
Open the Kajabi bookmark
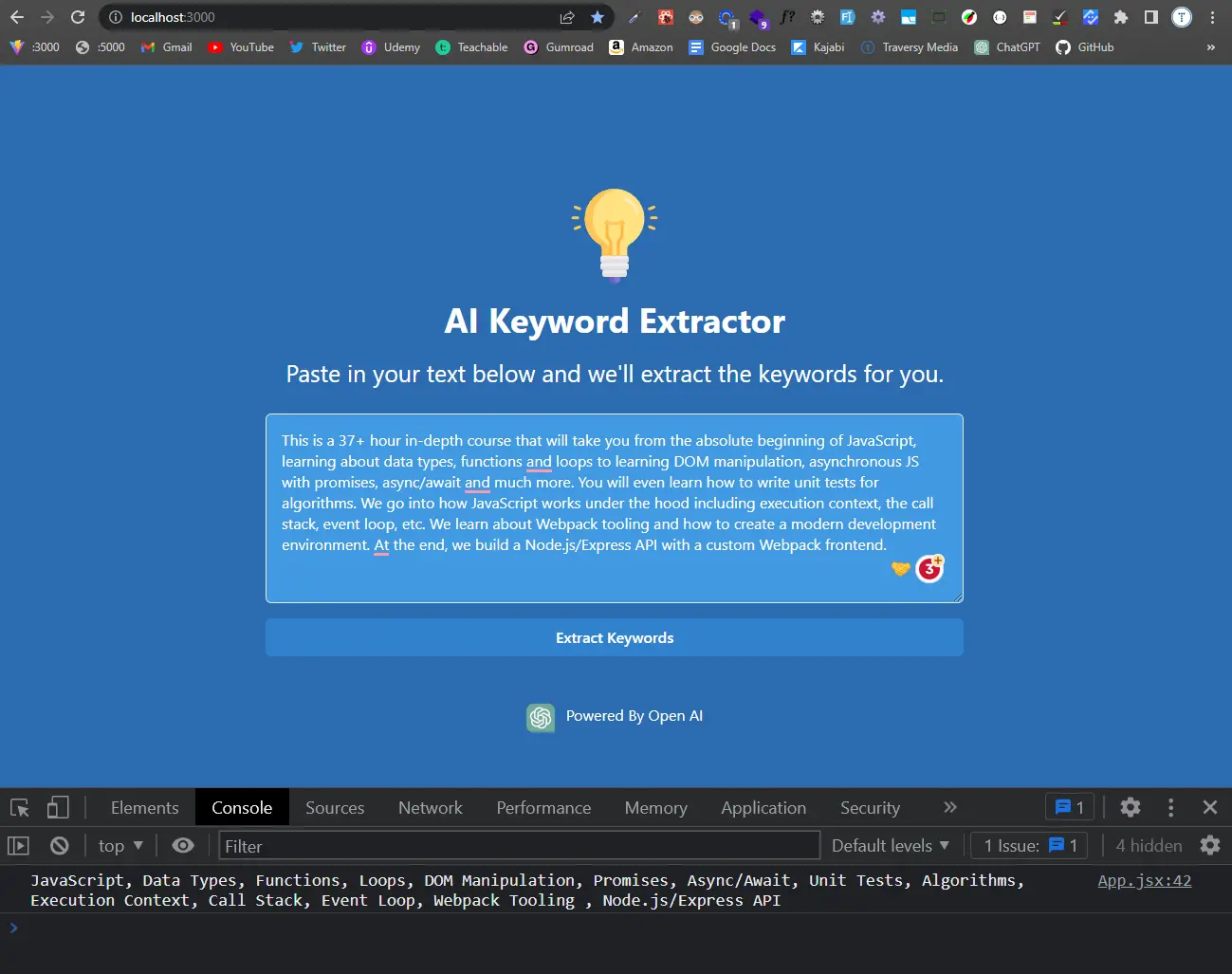[818, 47]
